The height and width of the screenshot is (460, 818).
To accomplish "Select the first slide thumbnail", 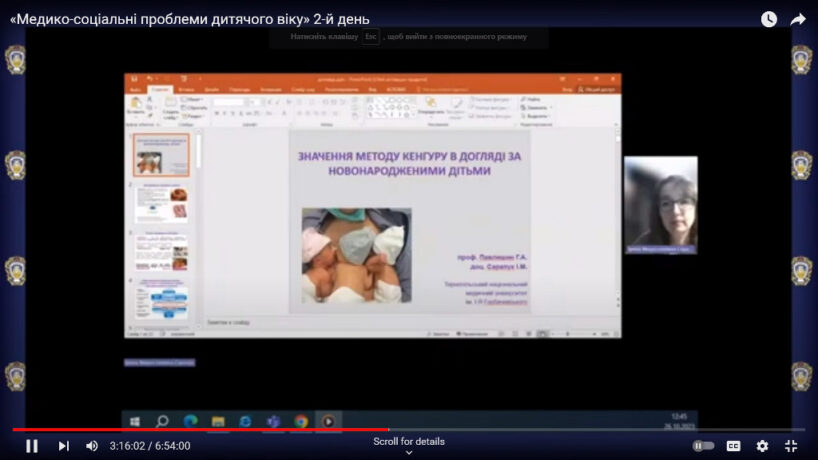I will click(x=160, y=155).
